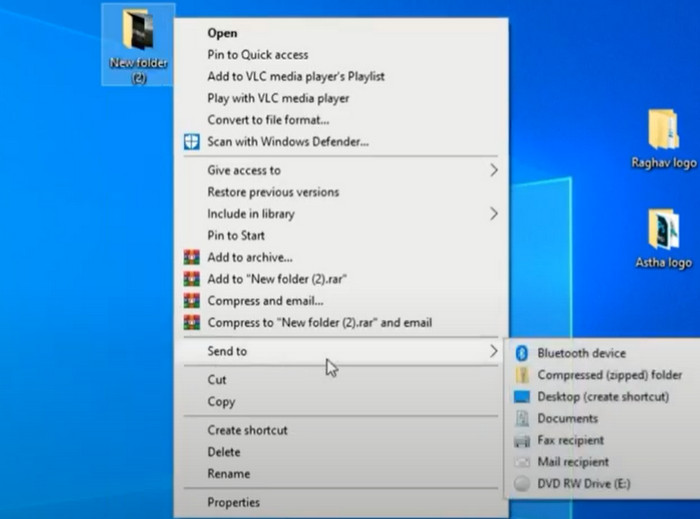This screenshot has height=519, width=700.
Task: Select Add to VLC media player's Playlist
Action: click(x=341, y=76)
